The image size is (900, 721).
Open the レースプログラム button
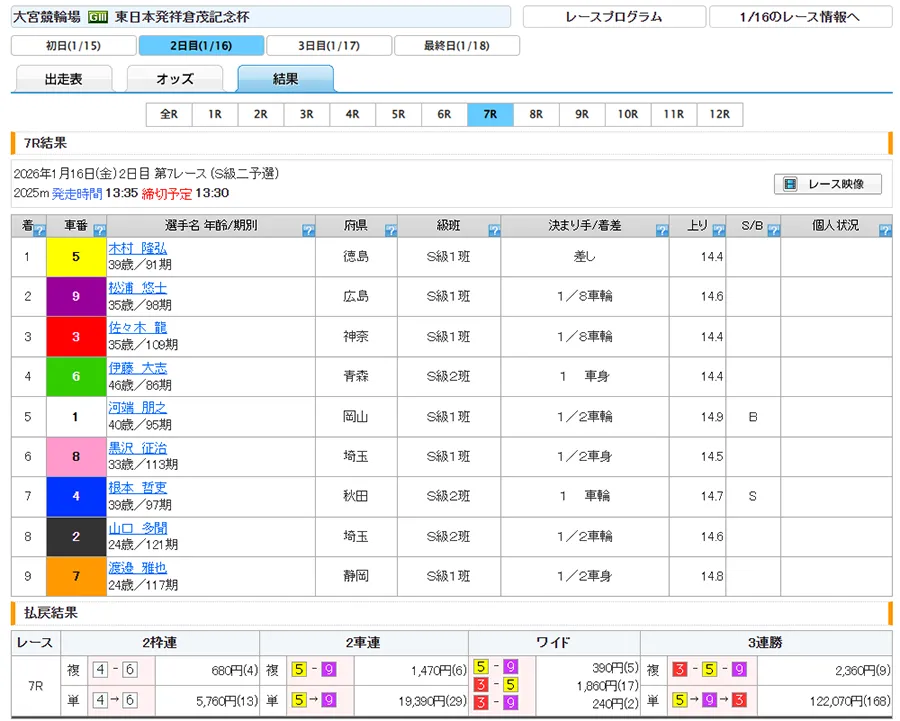point(613,17)
